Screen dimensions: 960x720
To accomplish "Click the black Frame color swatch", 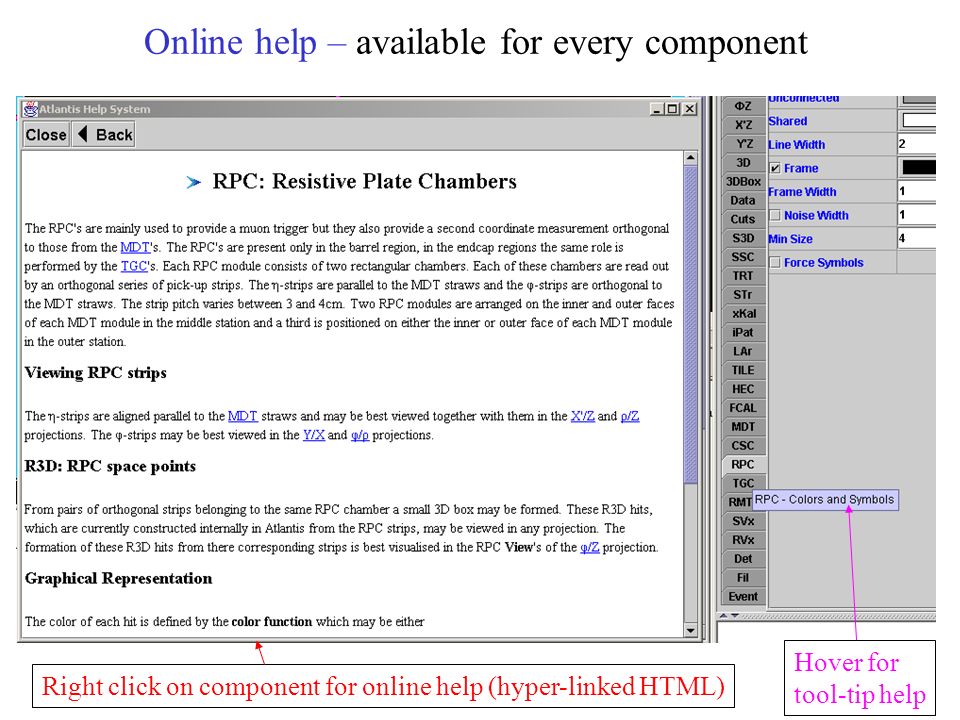I will (x=919, y=168).
